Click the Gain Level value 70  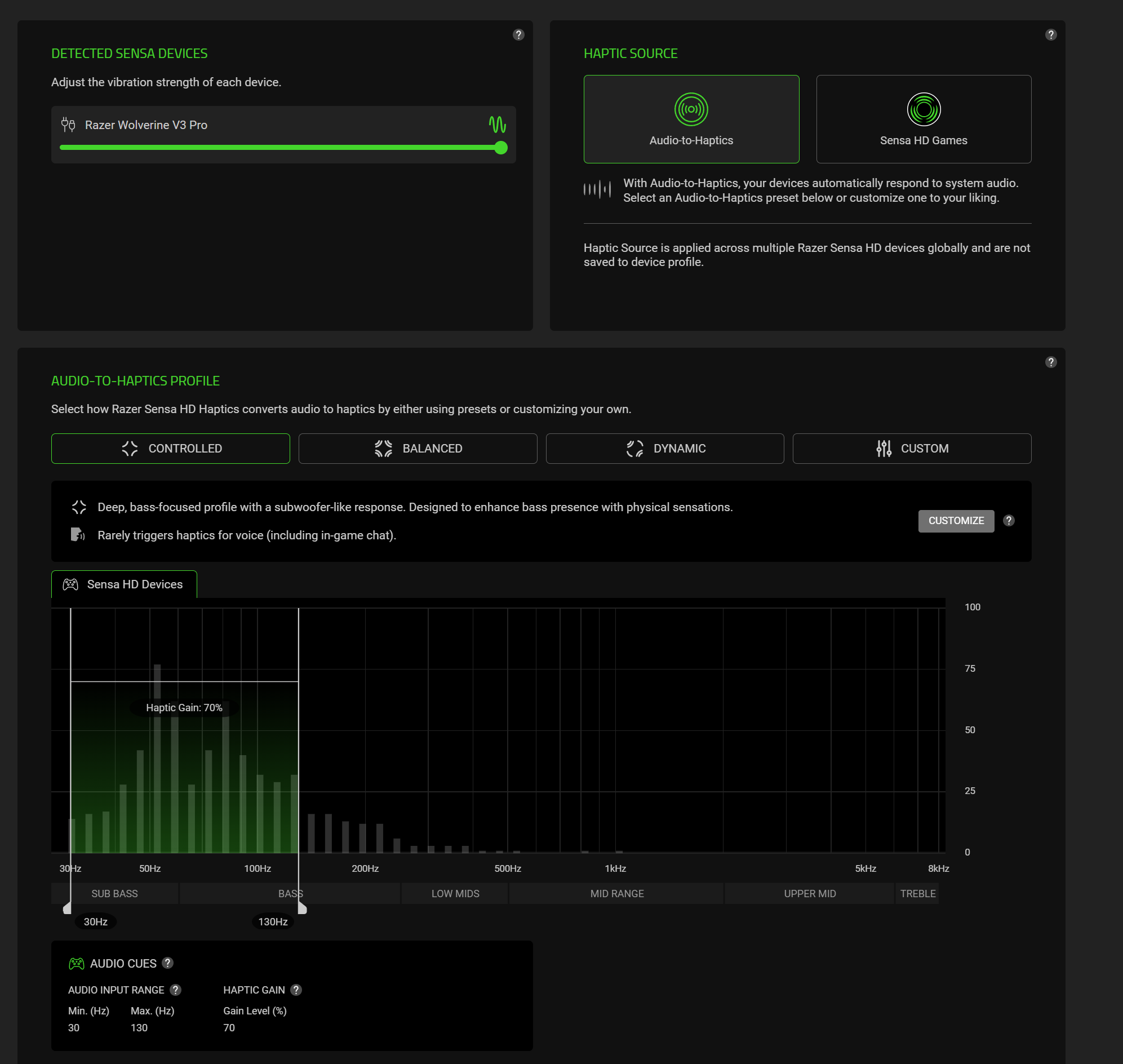coord(229,1028)
